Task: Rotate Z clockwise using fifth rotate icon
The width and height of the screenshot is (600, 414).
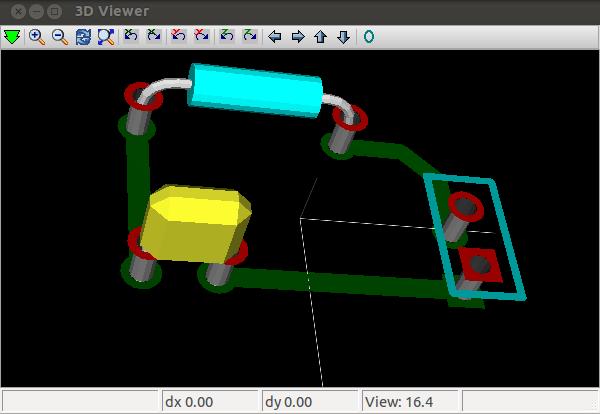Action: pos(227,37)
